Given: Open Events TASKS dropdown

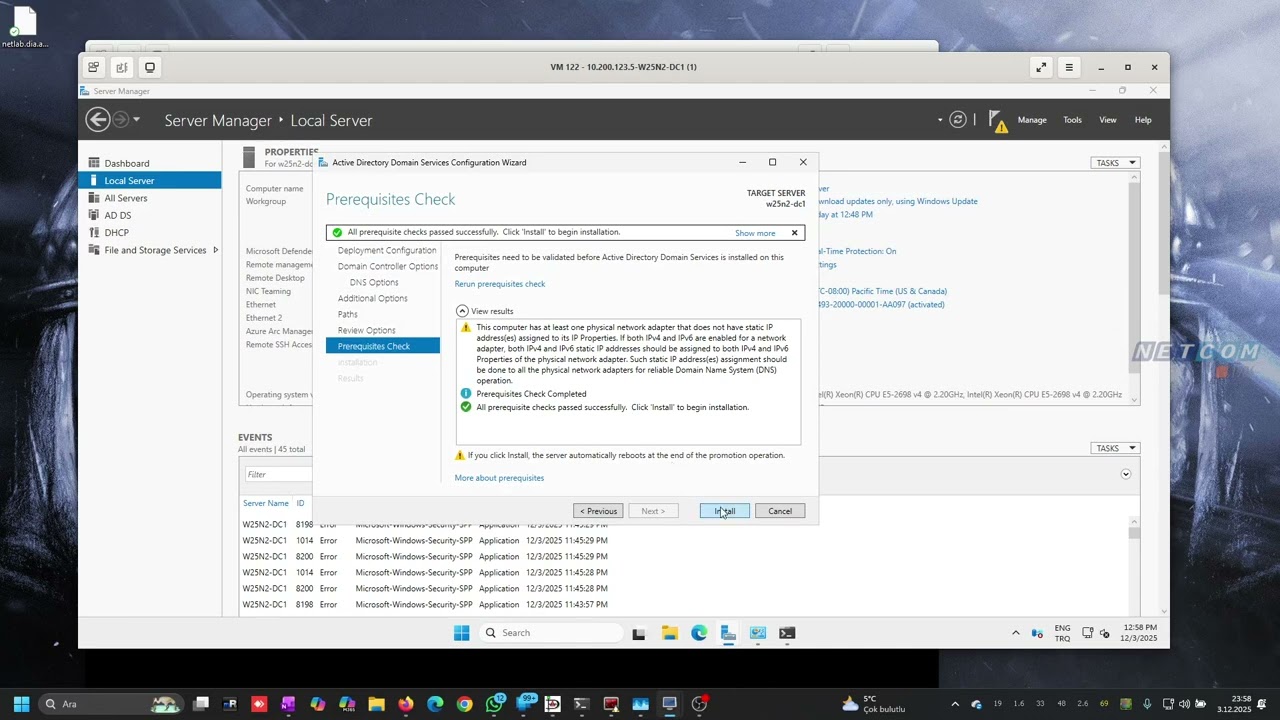Looking at the screenshot, I should pyautogui.click(x=1115, y=448).
